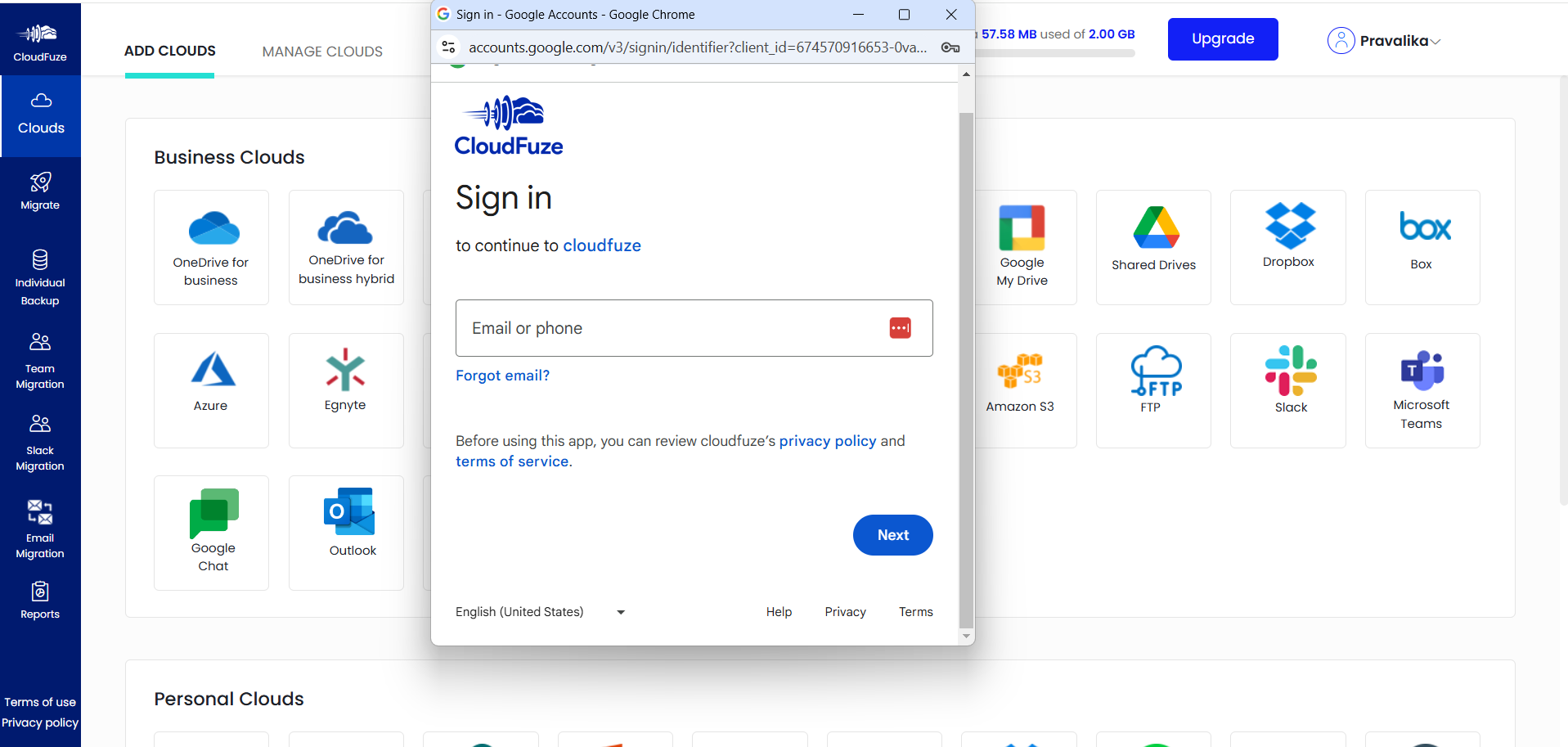This screenshot has width=1568, height=747.
Task: Open the terms of service link
Action: [512, 461]
